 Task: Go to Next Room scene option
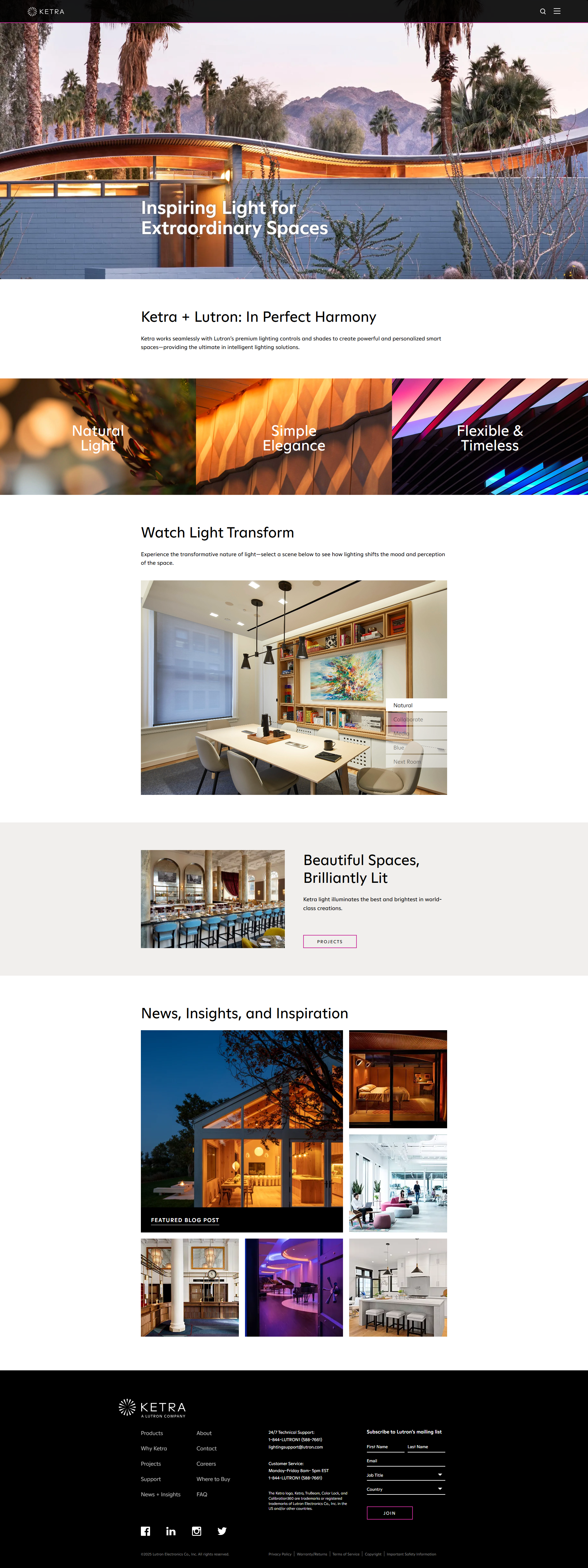pyautogui.click(x=417, y=761)
